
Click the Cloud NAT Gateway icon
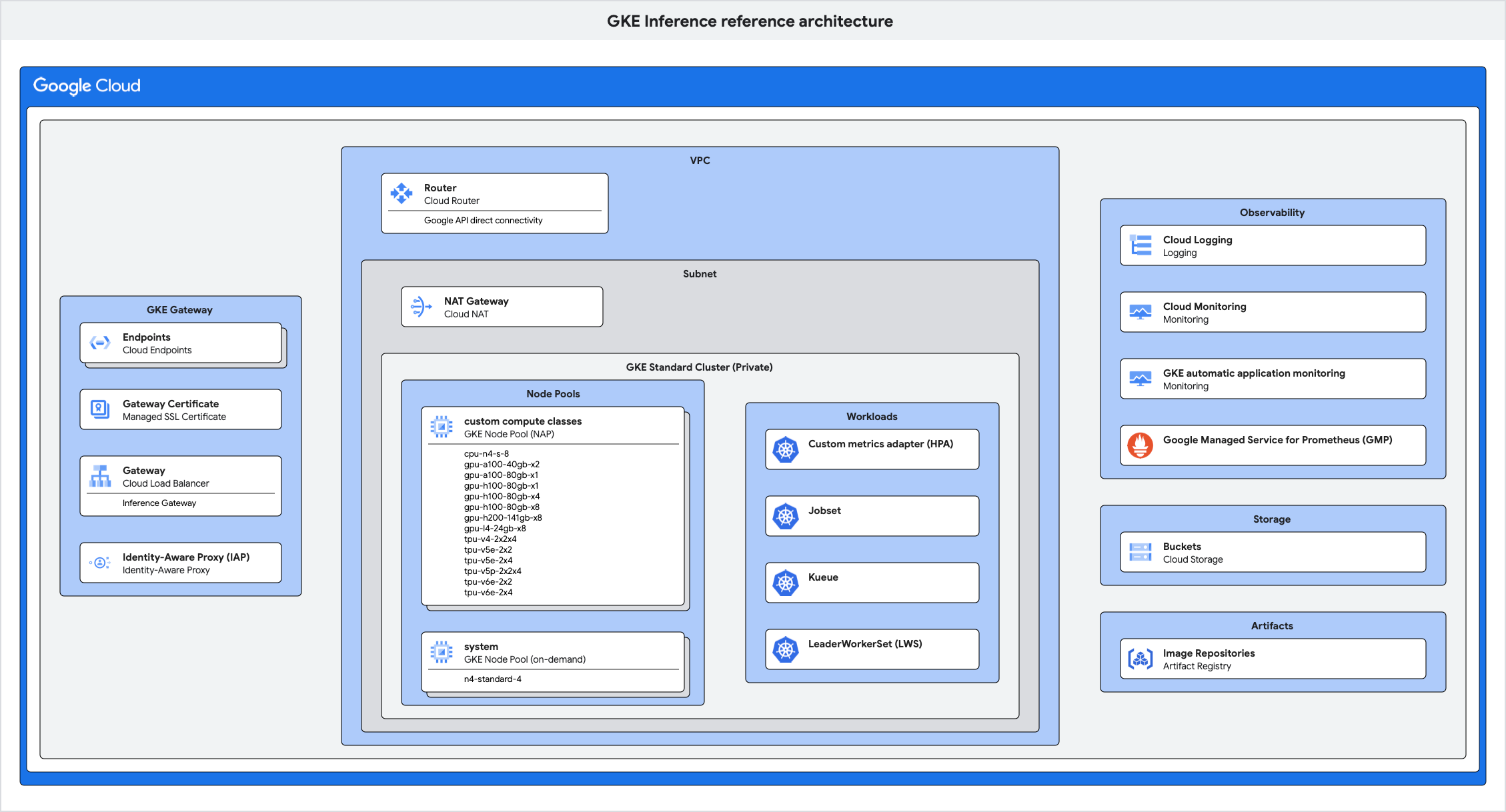pyautogui.click(x=422, y=307)
